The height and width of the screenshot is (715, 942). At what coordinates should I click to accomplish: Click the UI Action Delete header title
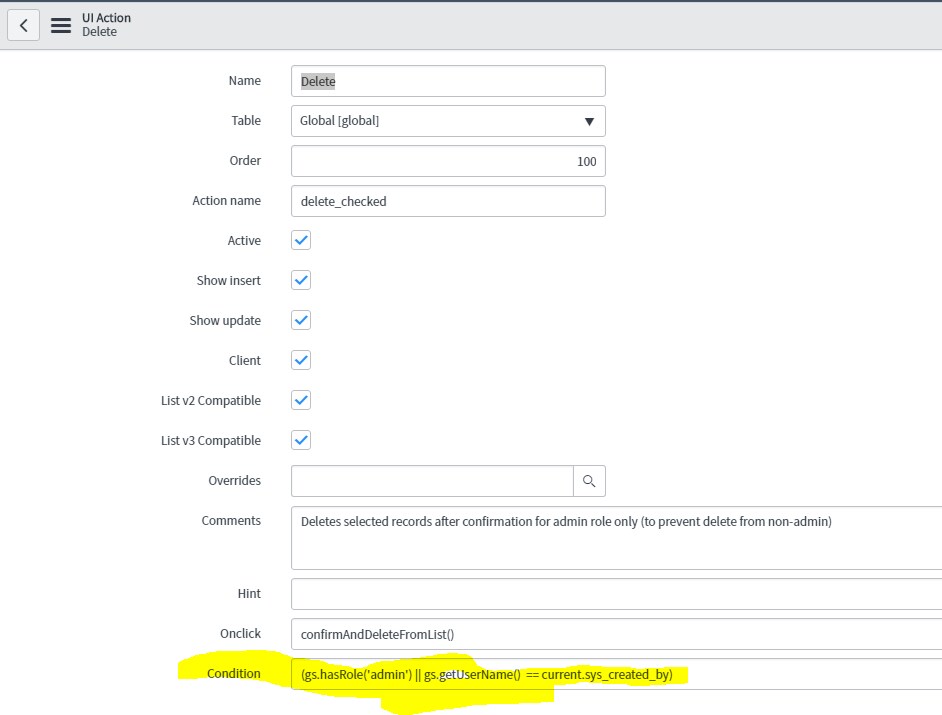point(106,25)
